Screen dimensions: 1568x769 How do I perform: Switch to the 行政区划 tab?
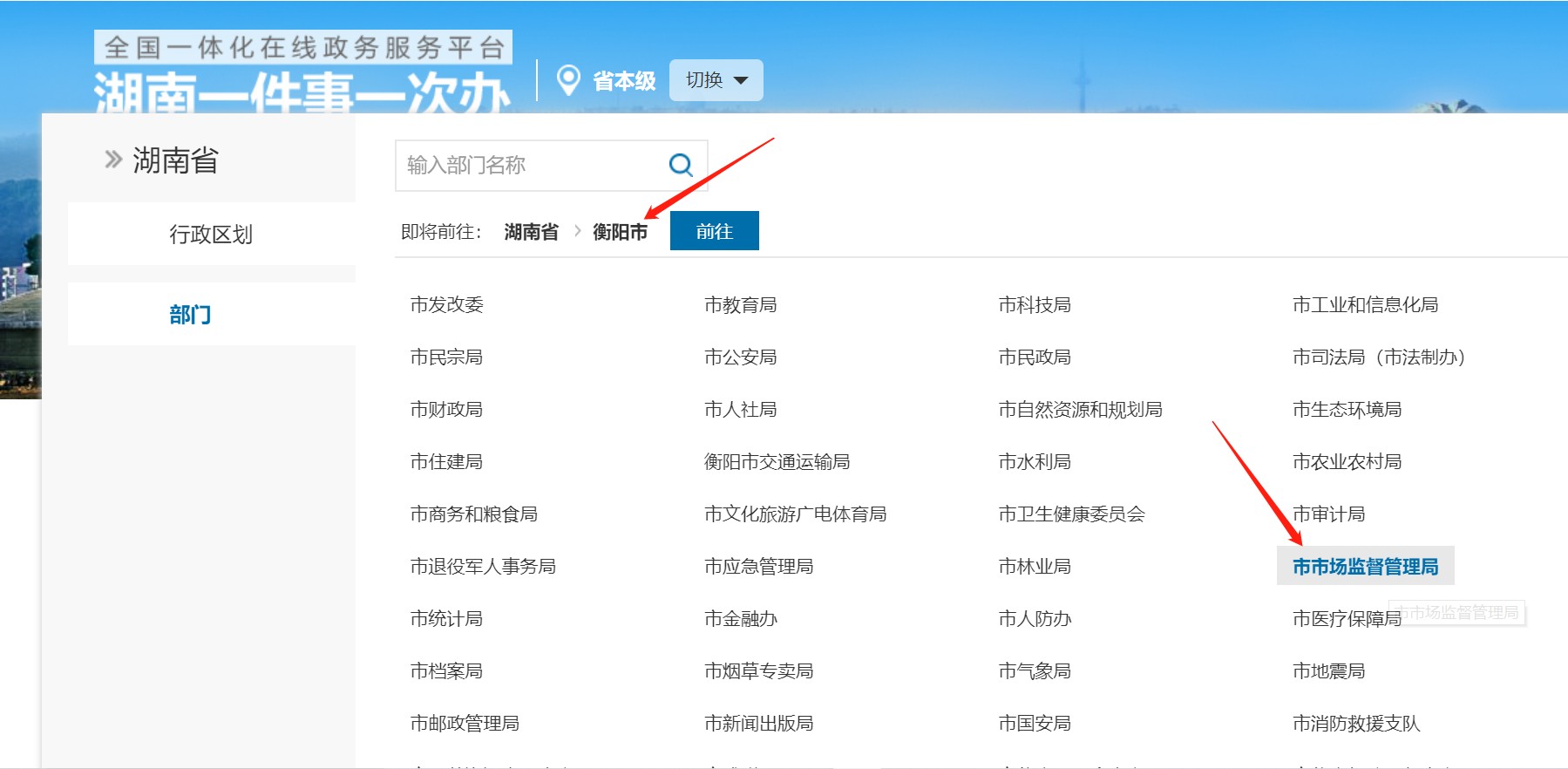(x=211, y=234)
